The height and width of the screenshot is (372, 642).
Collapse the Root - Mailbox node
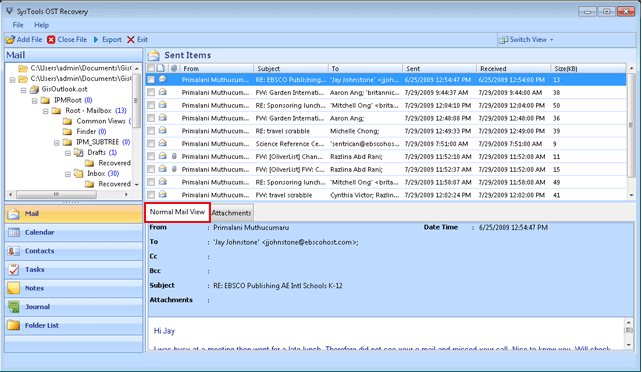pos(46,111)
